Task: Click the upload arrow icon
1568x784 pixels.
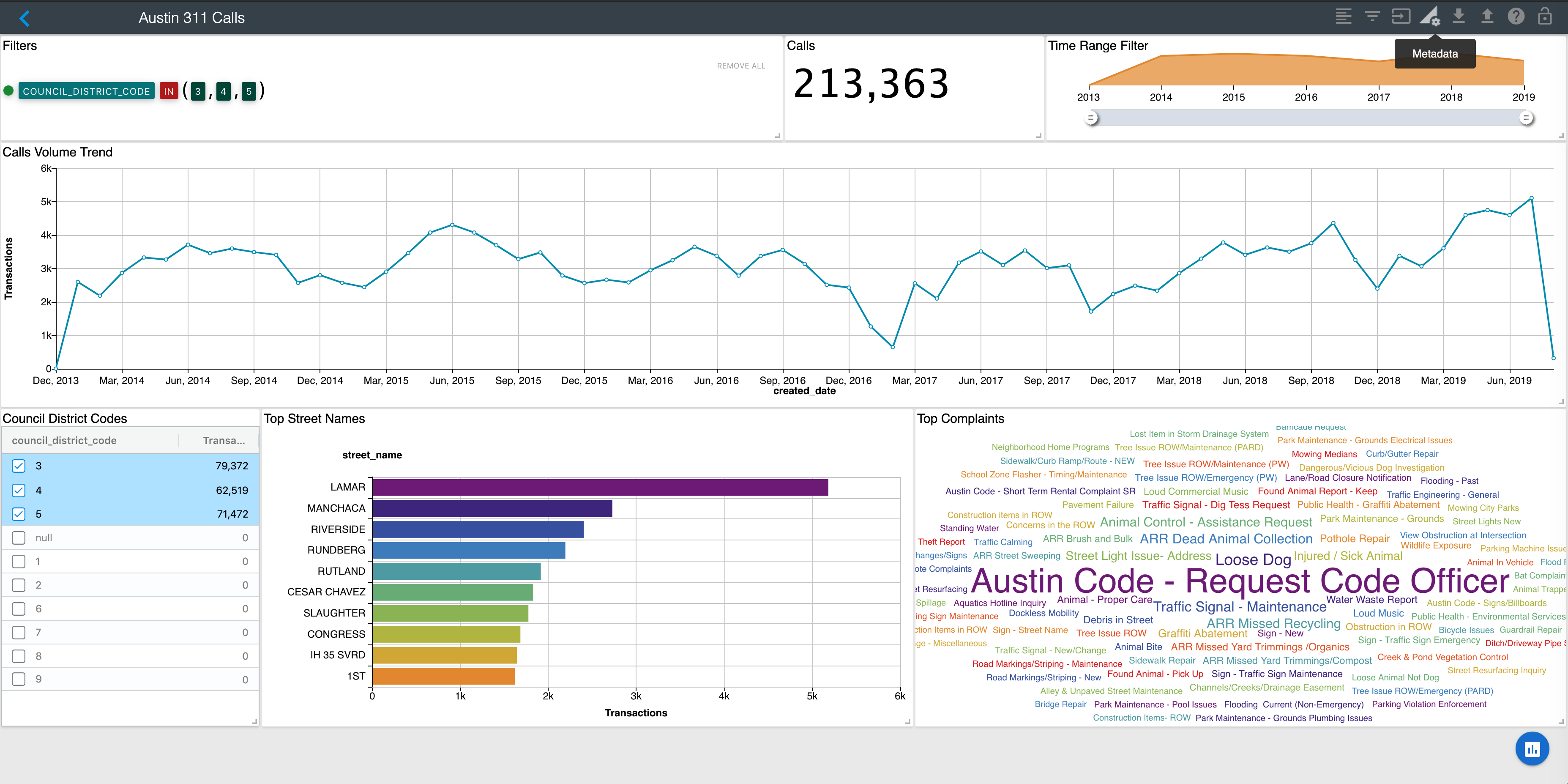Action: (1487, 16)
